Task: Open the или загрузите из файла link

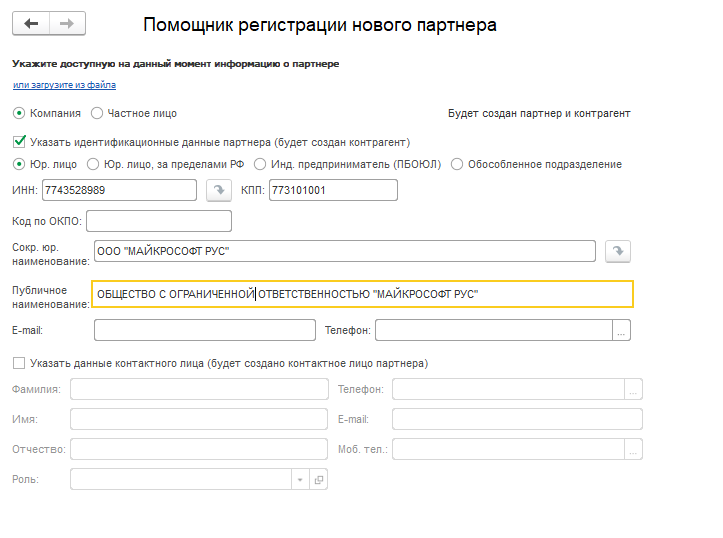Action: (64, 86)
